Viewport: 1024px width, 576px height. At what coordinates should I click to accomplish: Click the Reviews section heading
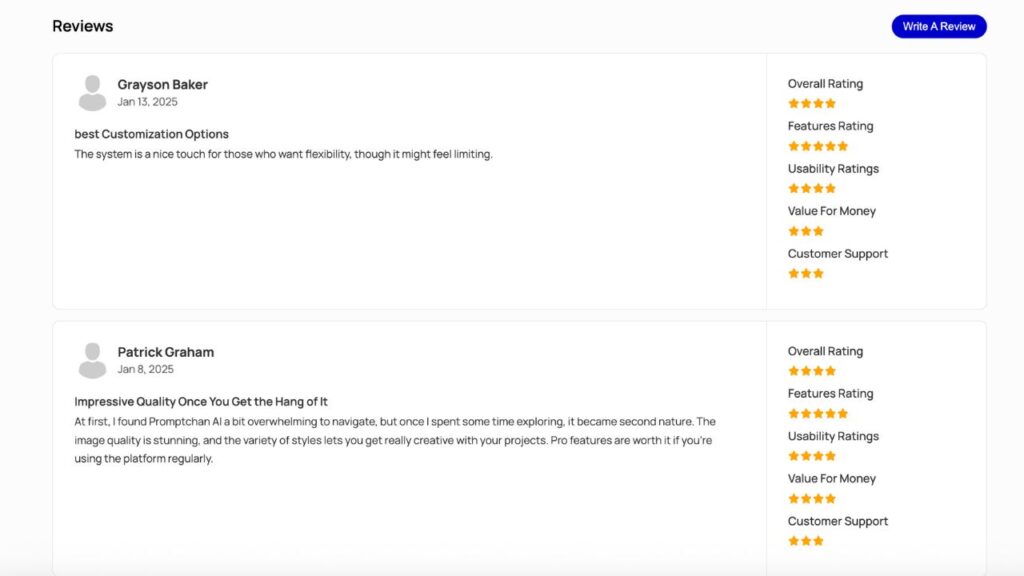coord(82,26)
